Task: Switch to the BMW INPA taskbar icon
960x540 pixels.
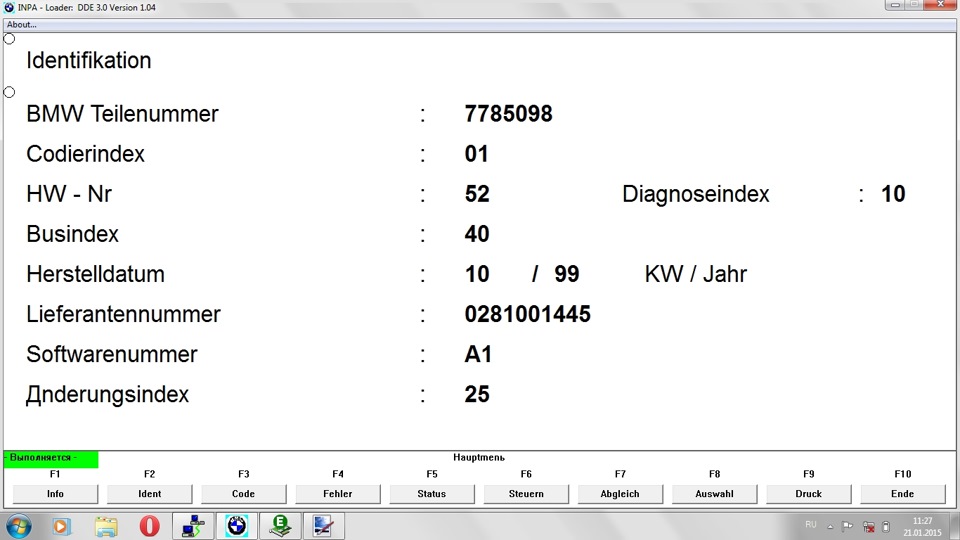Action: (237, 526)
